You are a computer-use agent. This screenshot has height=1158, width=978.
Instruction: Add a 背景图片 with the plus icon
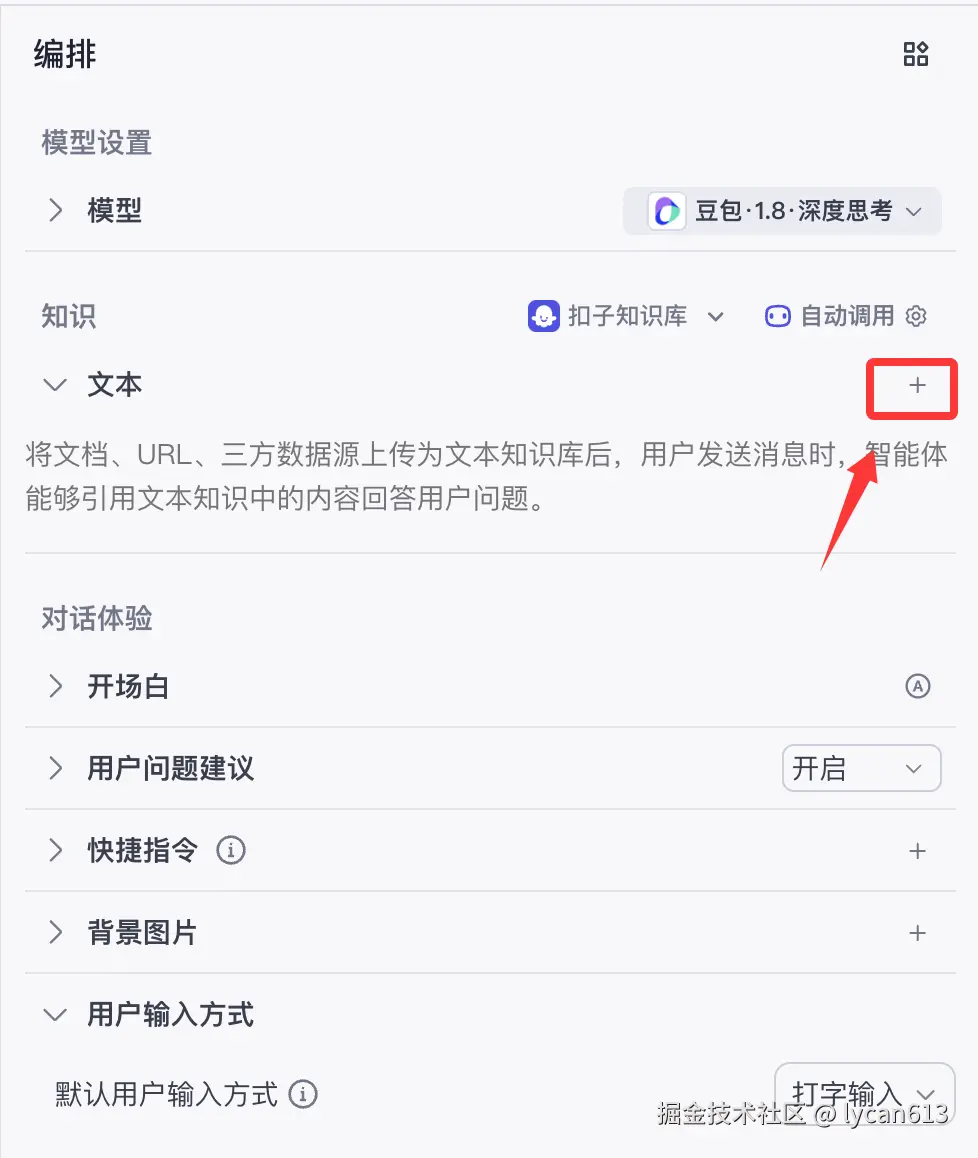point(917,933)
